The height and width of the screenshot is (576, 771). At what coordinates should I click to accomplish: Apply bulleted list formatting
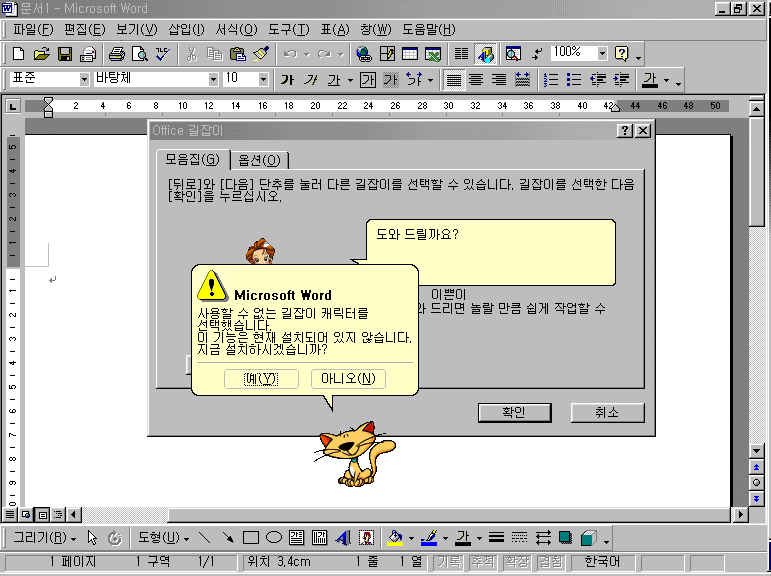coord(574,80)
